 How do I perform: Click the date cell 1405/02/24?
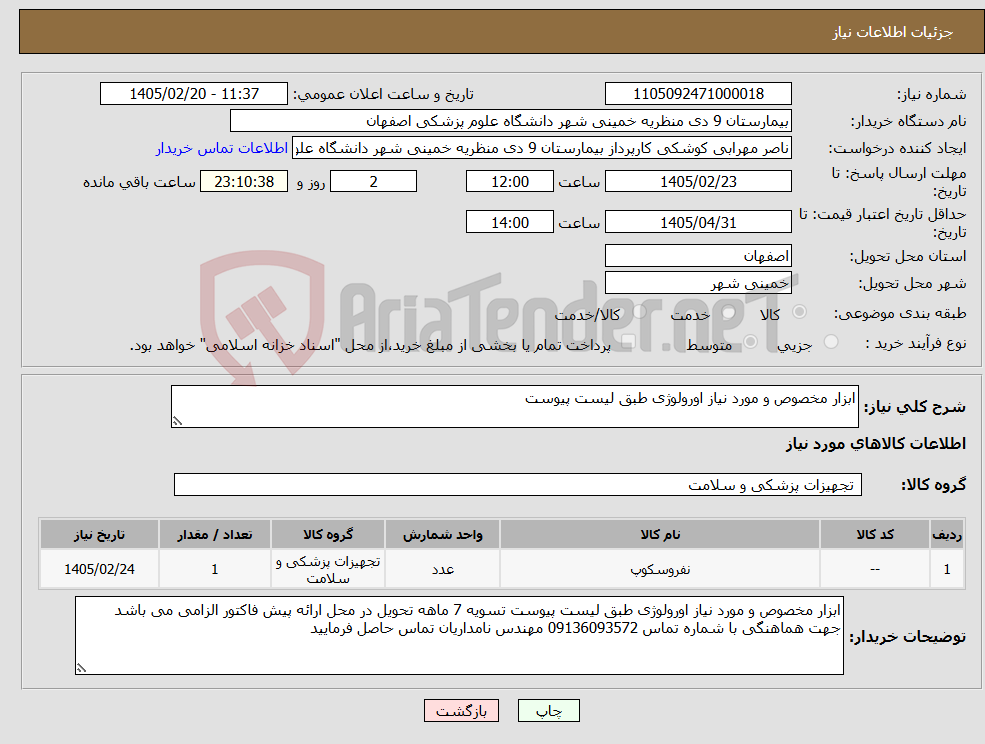(x=99, y=569)
